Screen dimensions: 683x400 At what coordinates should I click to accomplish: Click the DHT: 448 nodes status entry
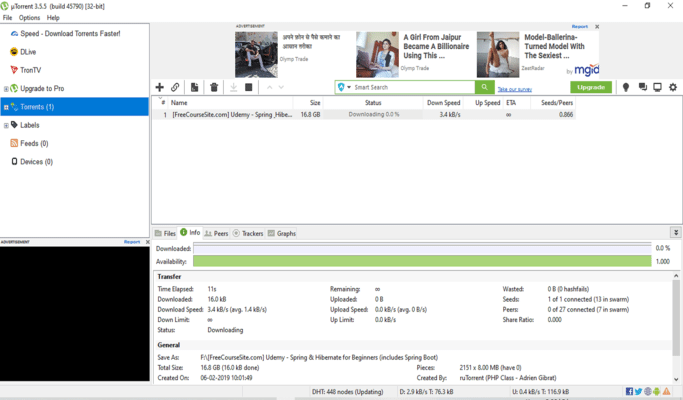(x=347, y=391)
